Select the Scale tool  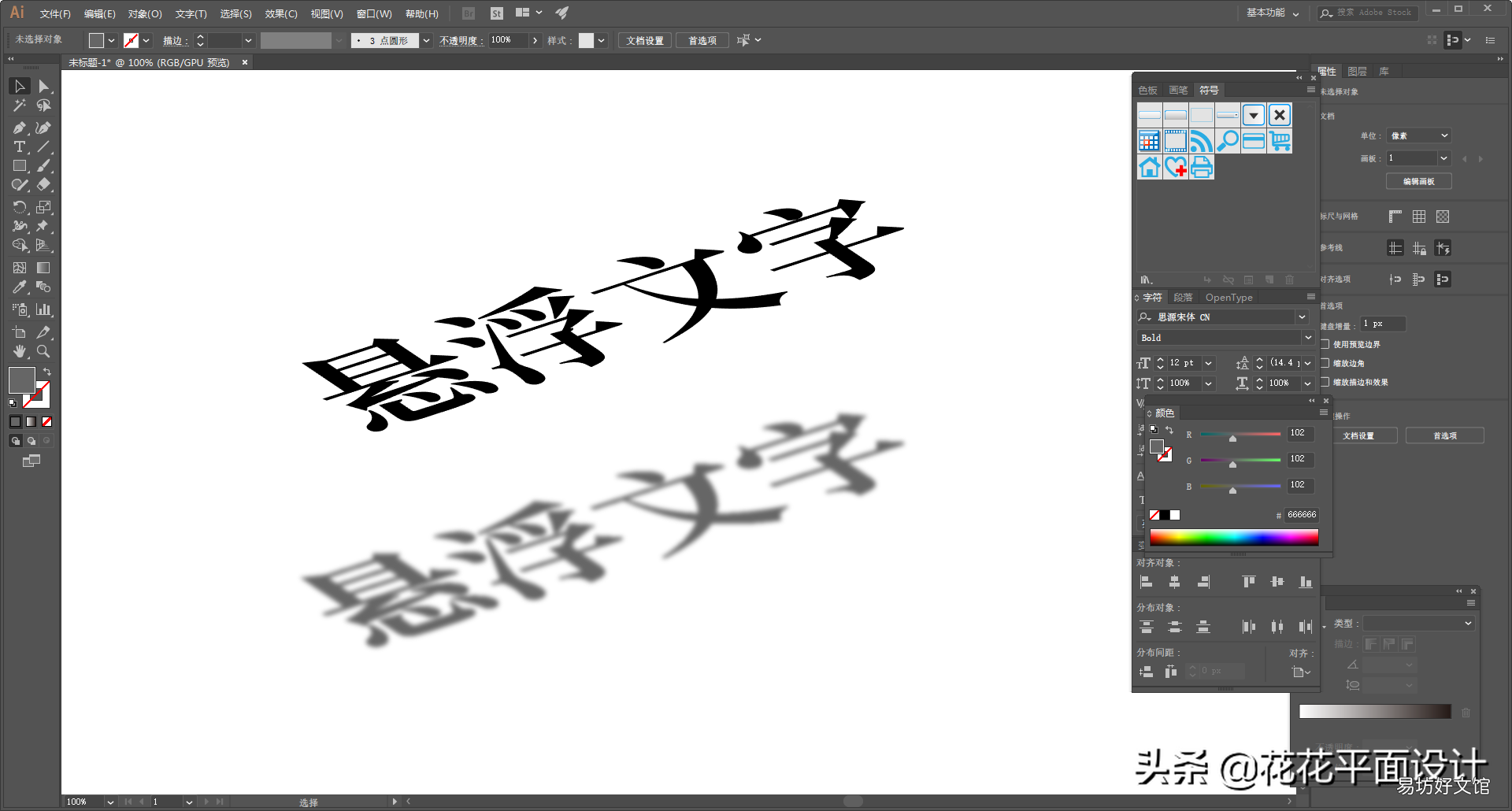click(x=44, y=207)
